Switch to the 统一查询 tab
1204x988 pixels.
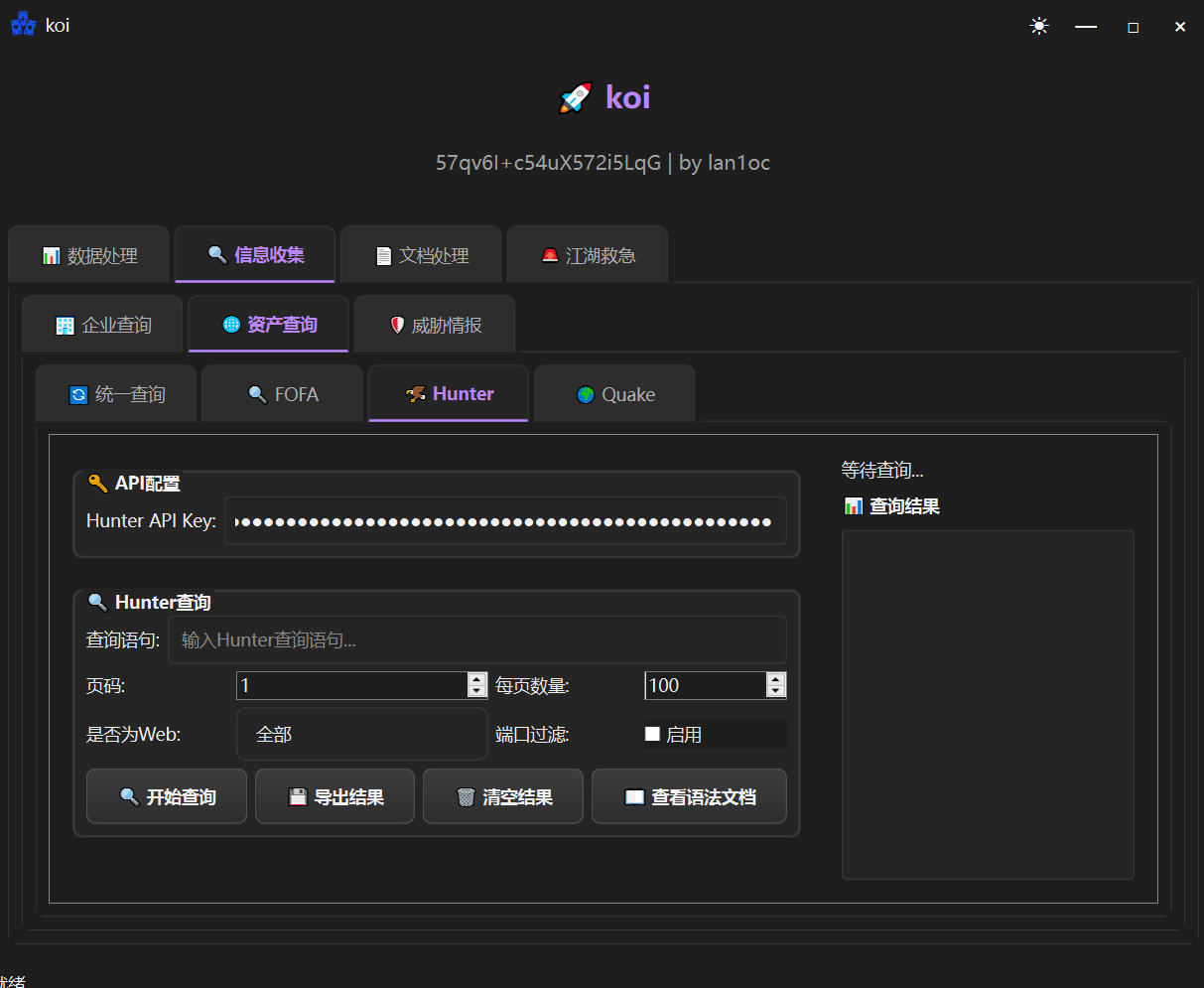pyautogui.click(x=117, y=394)
